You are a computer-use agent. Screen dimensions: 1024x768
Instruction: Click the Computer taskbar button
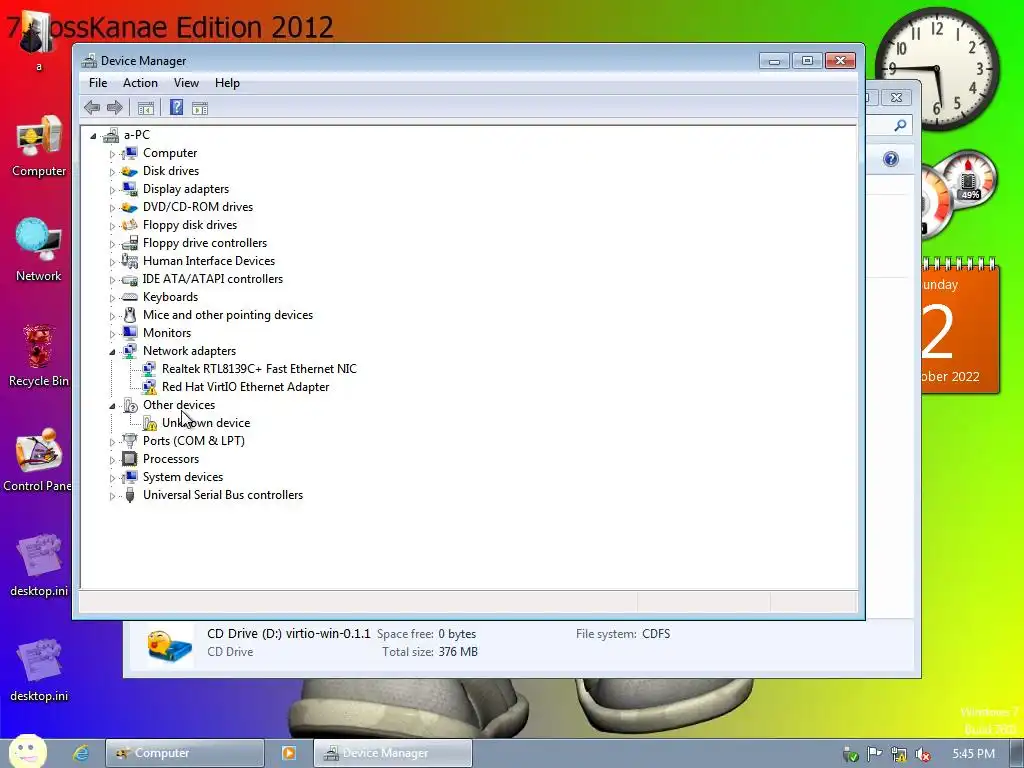[185, 753]
